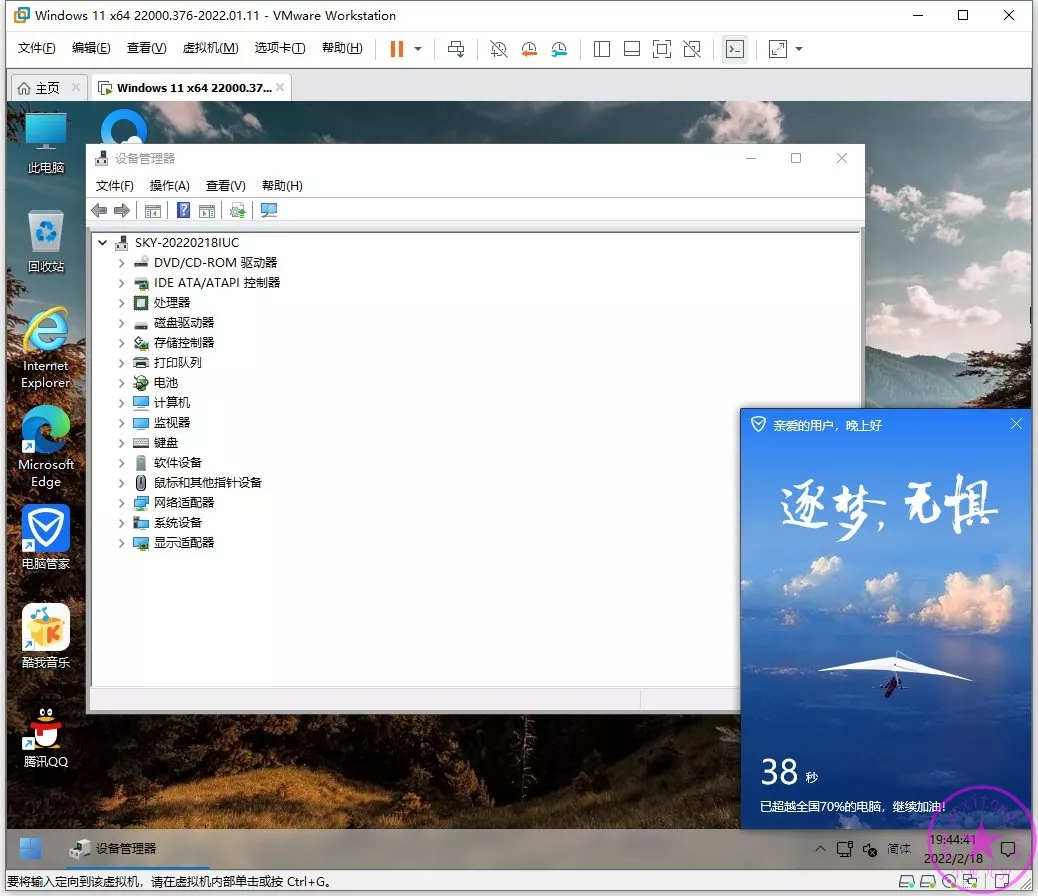Image resolution: width=1038 pixels, height=896 pixels.
Task: Close the 电脑管家 boot time popup
Action: [x=1016, y=424]
